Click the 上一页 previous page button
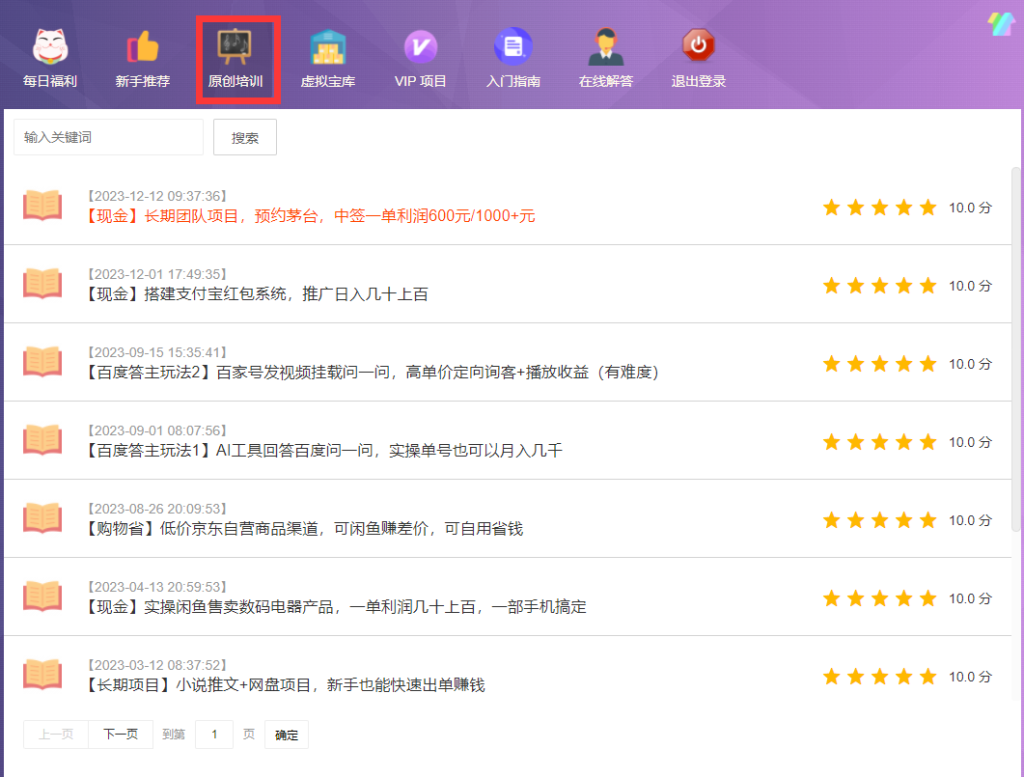This screenshot has height=777, width=1024. click(x=56, y=734)
